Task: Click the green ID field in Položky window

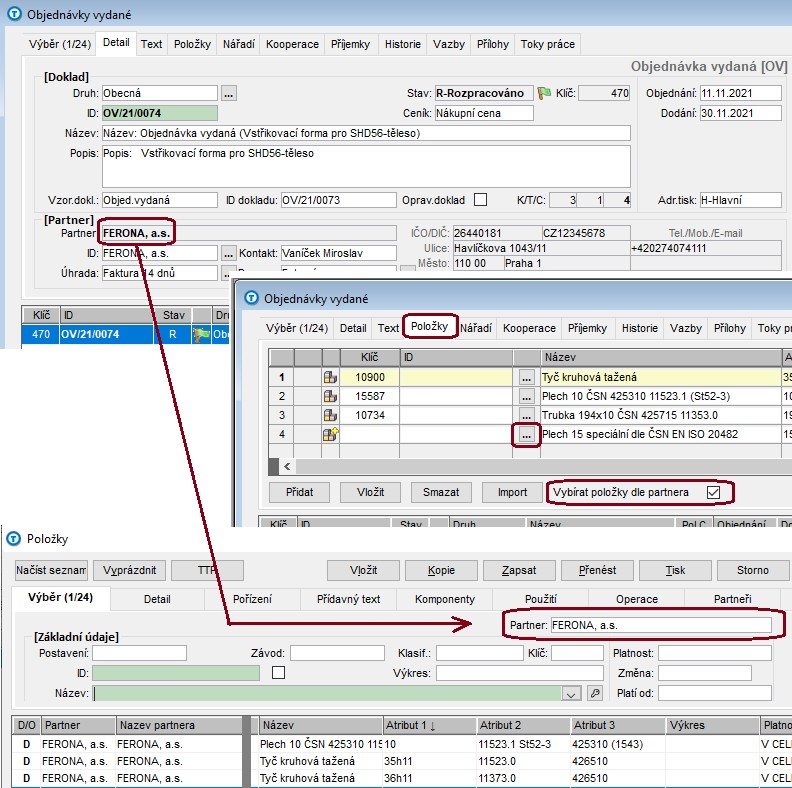Action: [176, 673]
